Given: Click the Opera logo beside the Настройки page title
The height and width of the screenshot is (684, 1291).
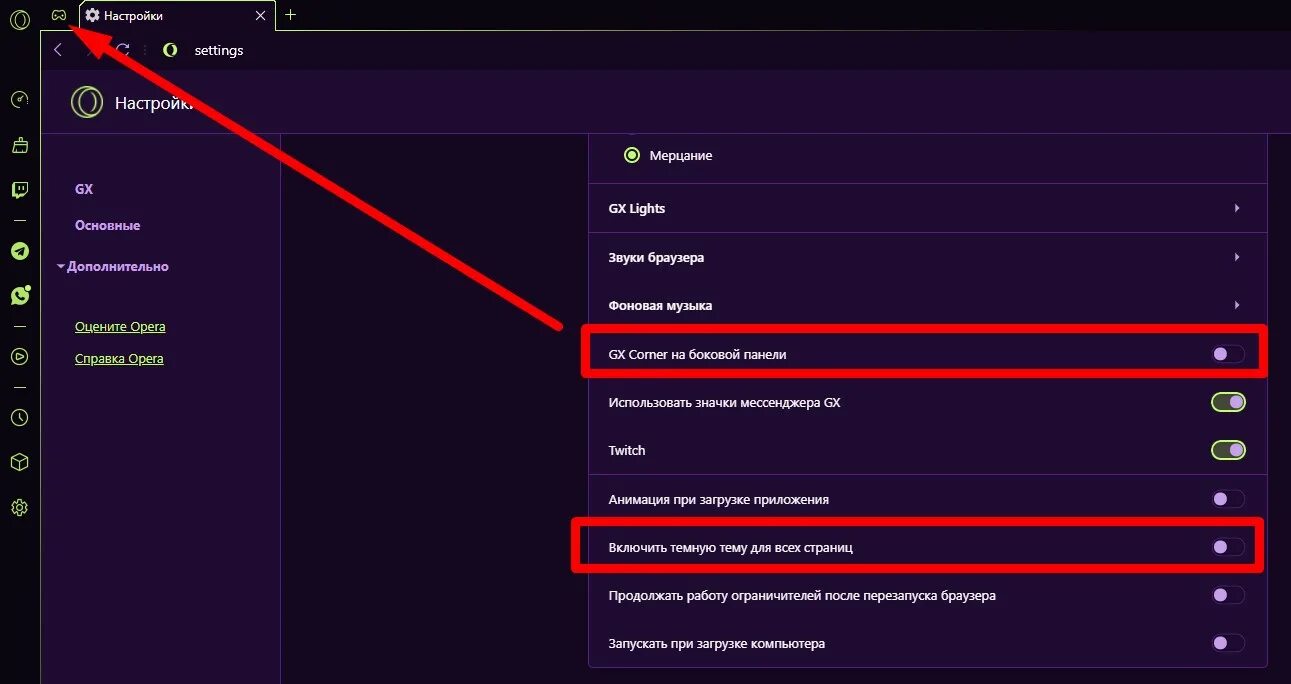Looking at the screenshot, I should pos(87,102).
